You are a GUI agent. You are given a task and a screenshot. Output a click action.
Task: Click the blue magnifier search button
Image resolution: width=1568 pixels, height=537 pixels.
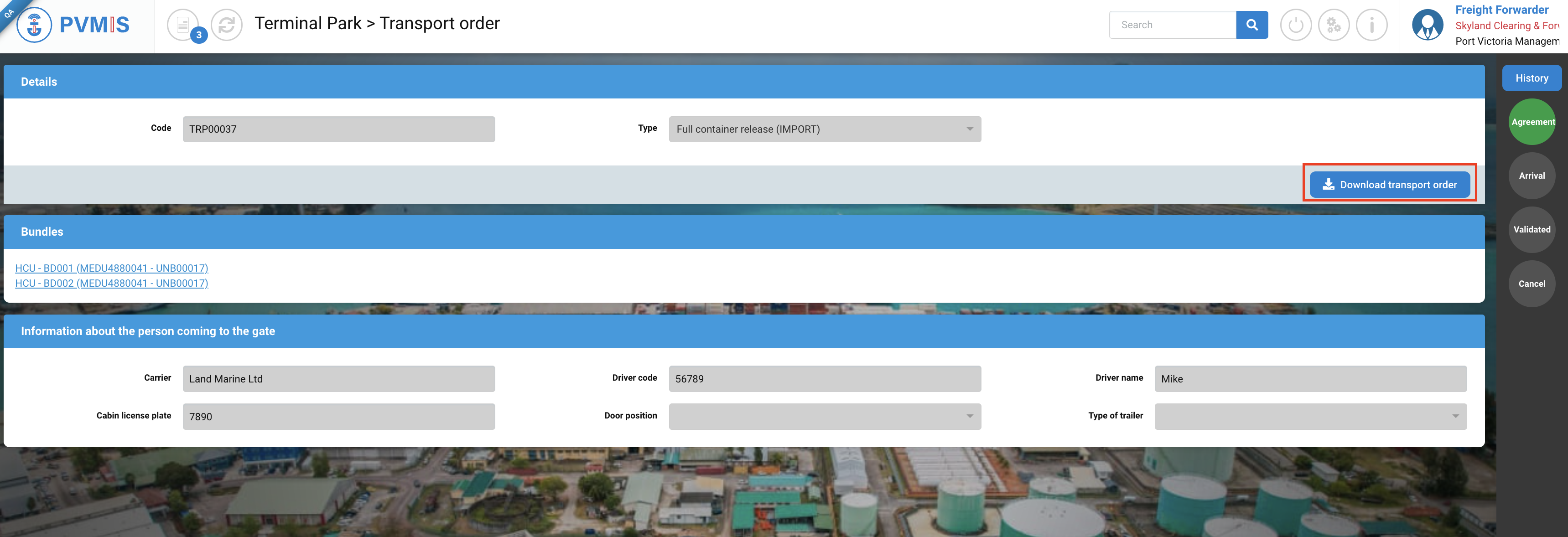1251,25
